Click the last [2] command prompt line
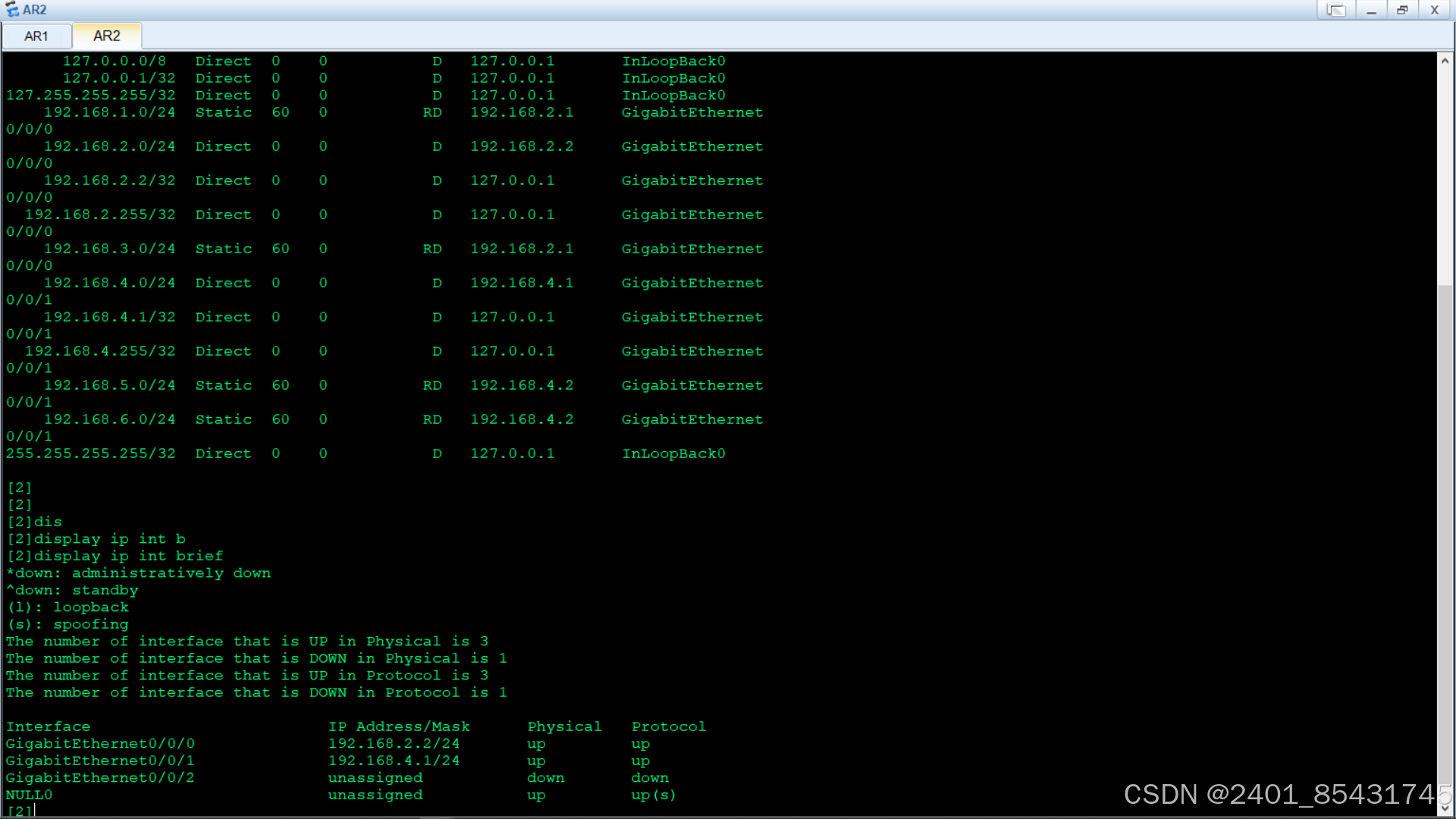Viewport: 1456px width, 819px height. [20, 810]
